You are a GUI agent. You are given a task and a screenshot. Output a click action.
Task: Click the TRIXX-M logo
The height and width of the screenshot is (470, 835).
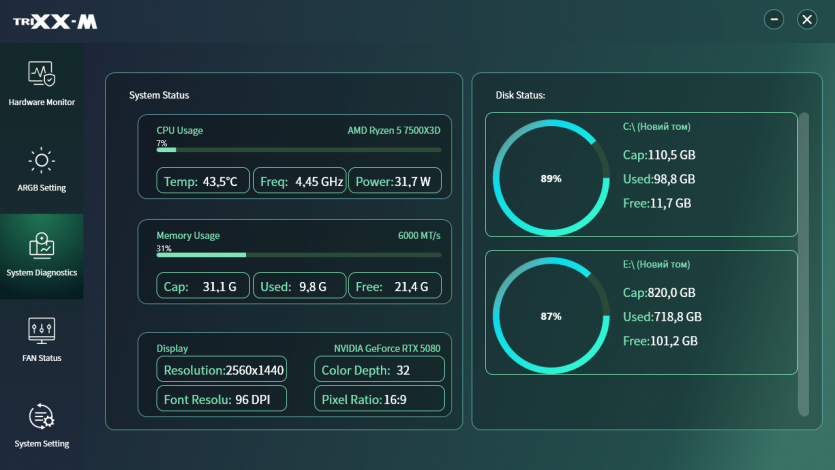click(55, 21)
